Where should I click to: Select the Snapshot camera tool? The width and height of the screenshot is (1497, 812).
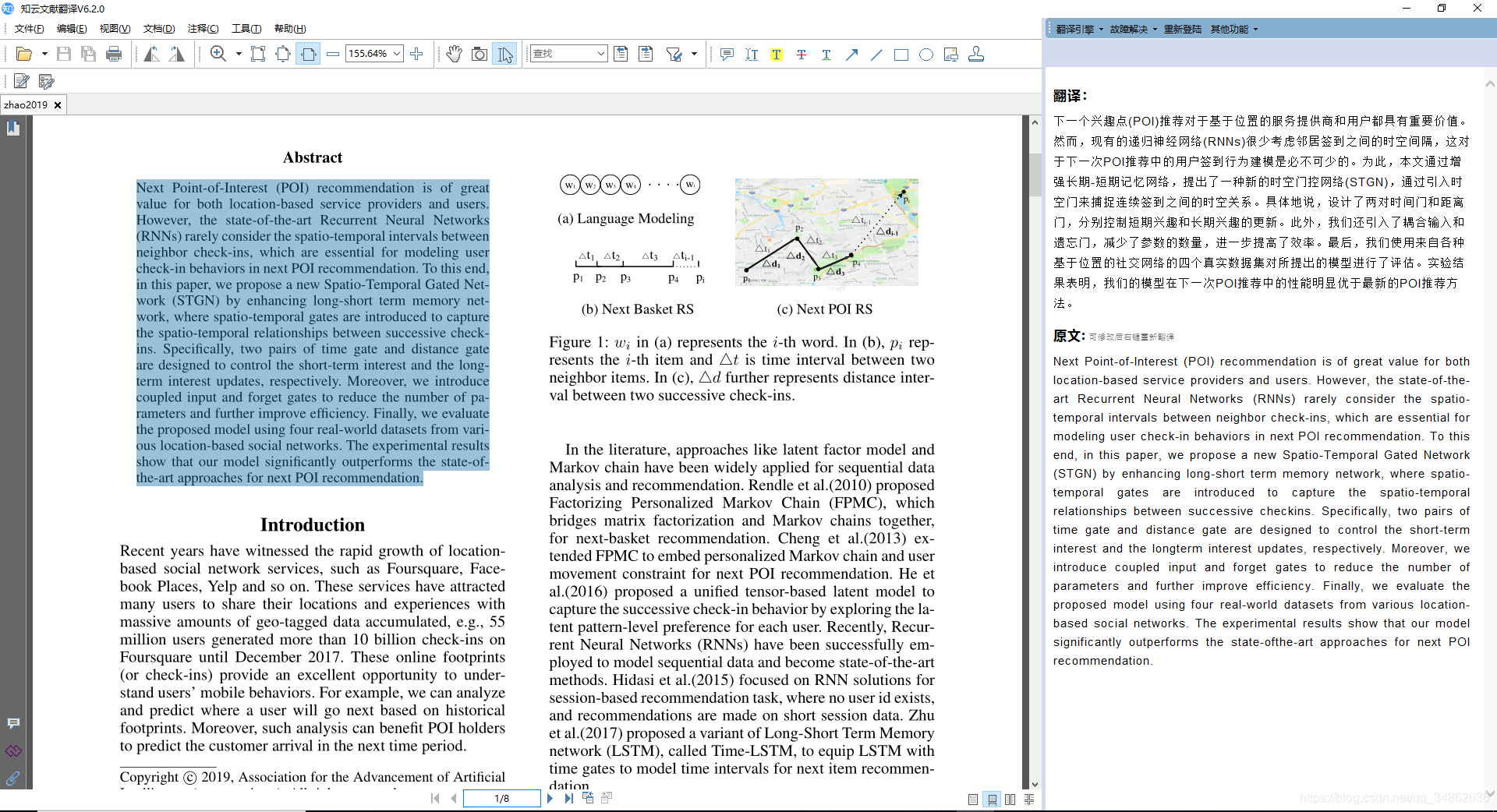coord(480,54)
